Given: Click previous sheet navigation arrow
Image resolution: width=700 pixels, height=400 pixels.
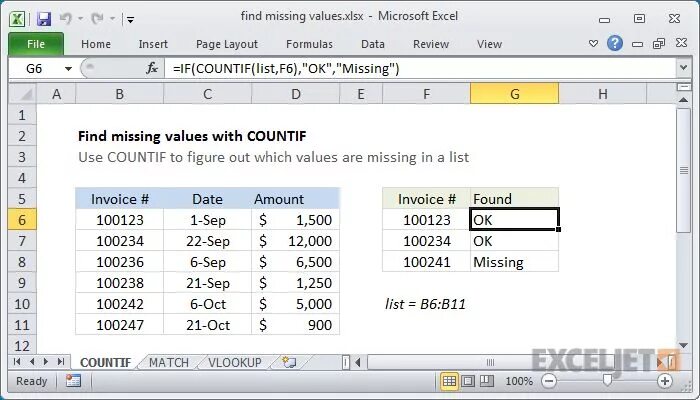Looking at the screenshot, I should point(32,362).
